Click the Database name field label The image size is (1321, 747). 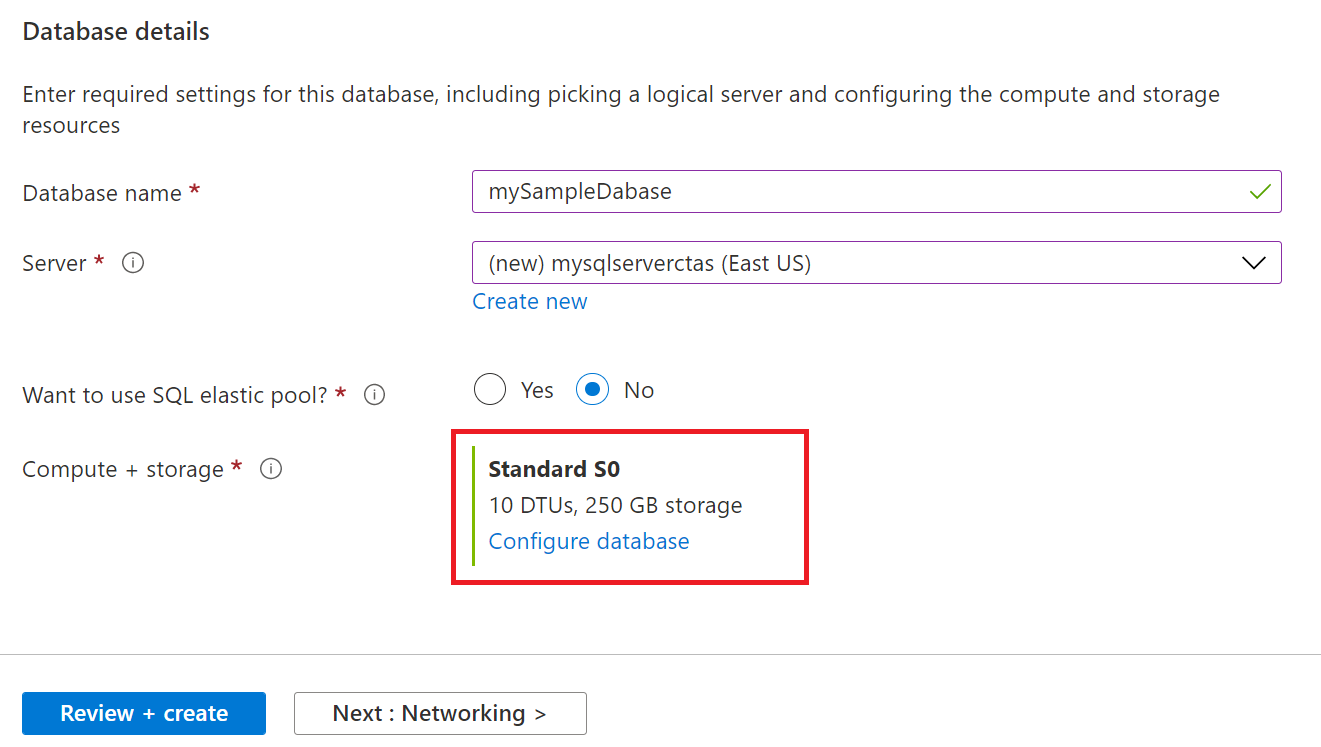pyautogui.click(x=102, y=193)
